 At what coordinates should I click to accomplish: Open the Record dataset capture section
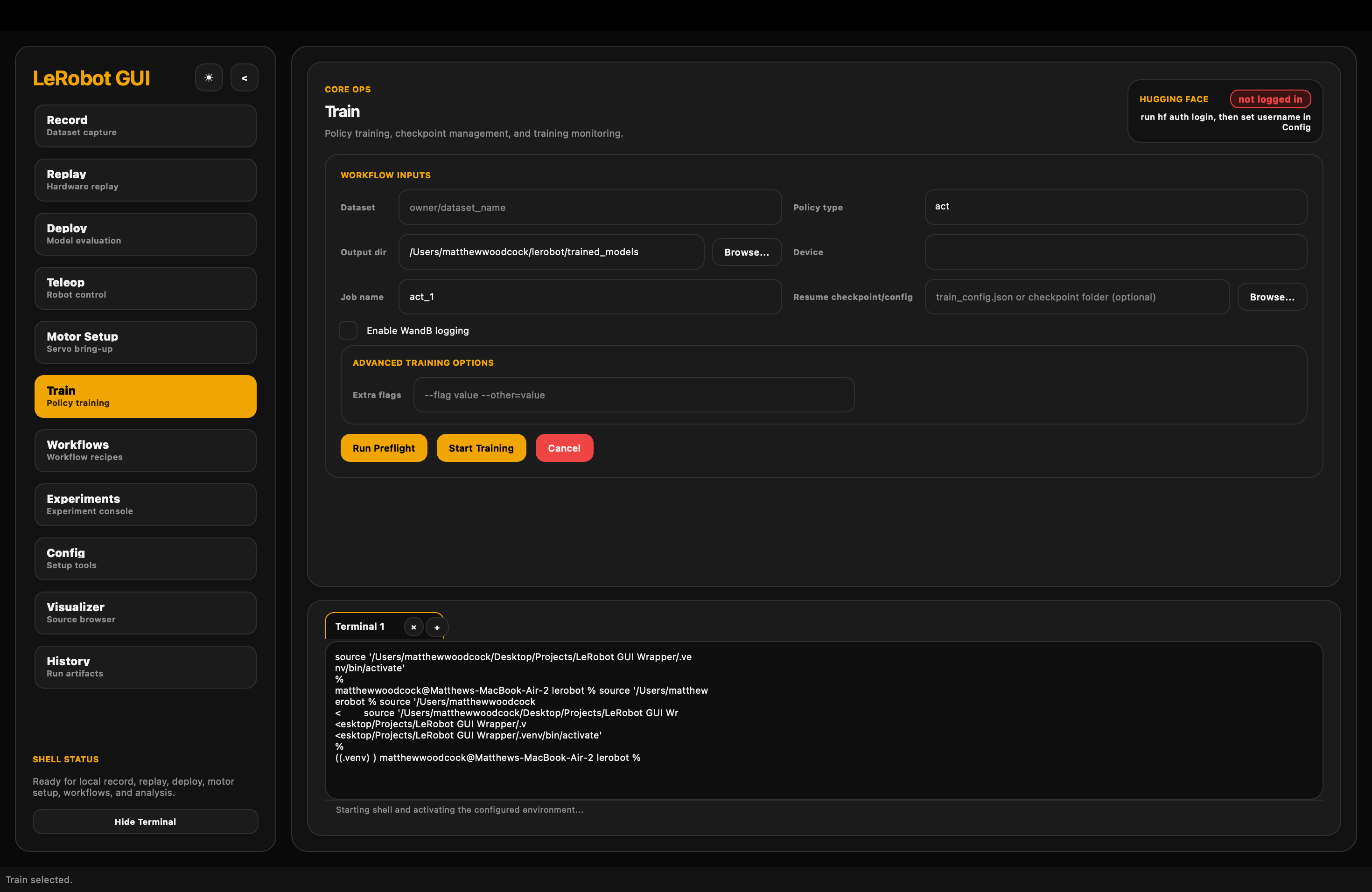pos(145,125)
